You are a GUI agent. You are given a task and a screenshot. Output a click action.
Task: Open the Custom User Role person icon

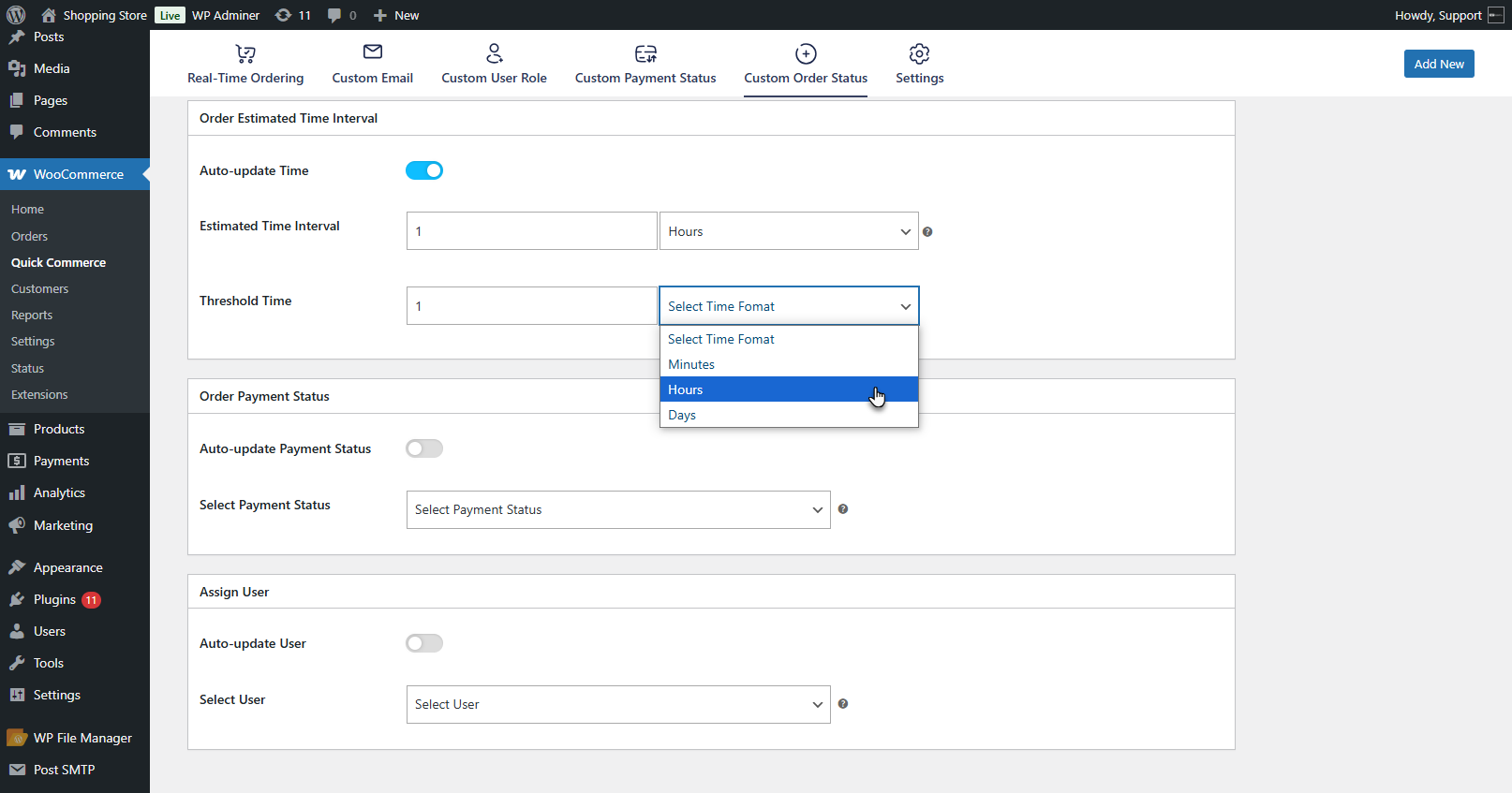494,53
